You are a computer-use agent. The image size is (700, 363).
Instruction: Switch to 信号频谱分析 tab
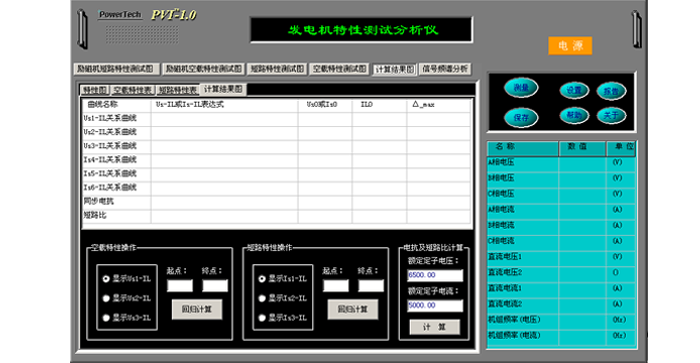pos(445,69)
